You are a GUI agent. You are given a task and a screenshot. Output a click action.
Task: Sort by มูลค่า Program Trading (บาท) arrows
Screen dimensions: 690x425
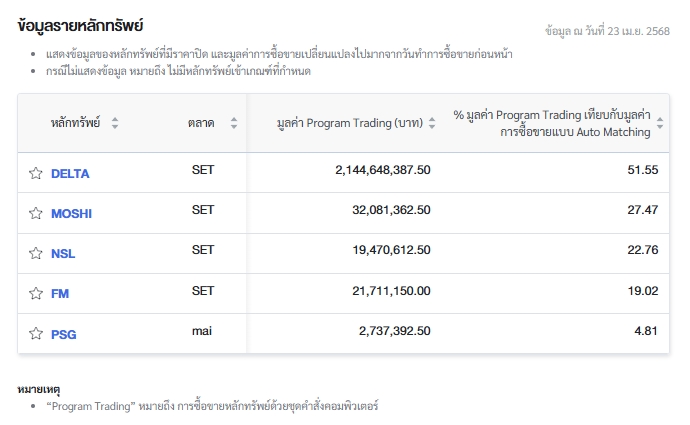(x=432, y=123)
